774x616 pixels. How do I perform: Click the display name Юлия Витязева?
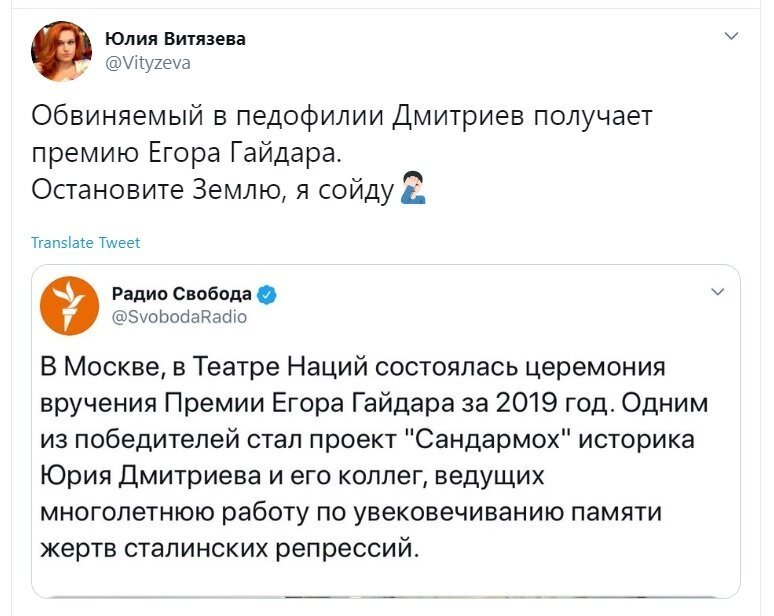175,38
